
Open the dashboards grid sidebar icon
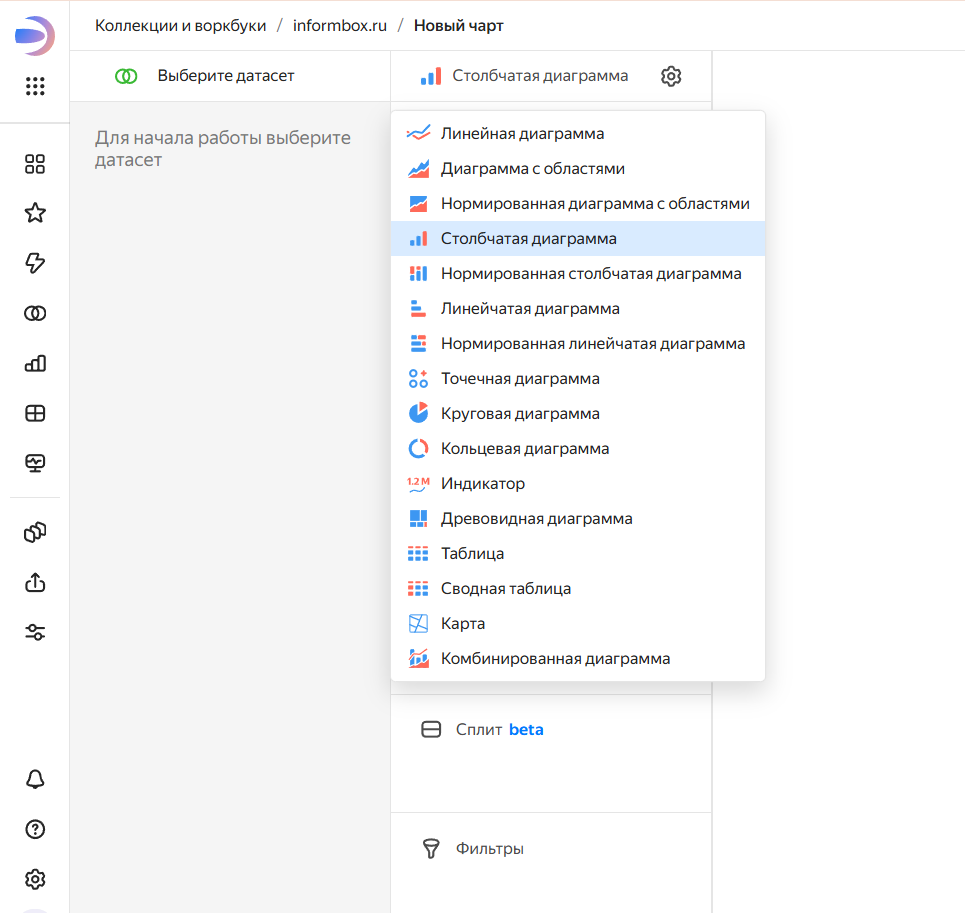pos(35,414)
